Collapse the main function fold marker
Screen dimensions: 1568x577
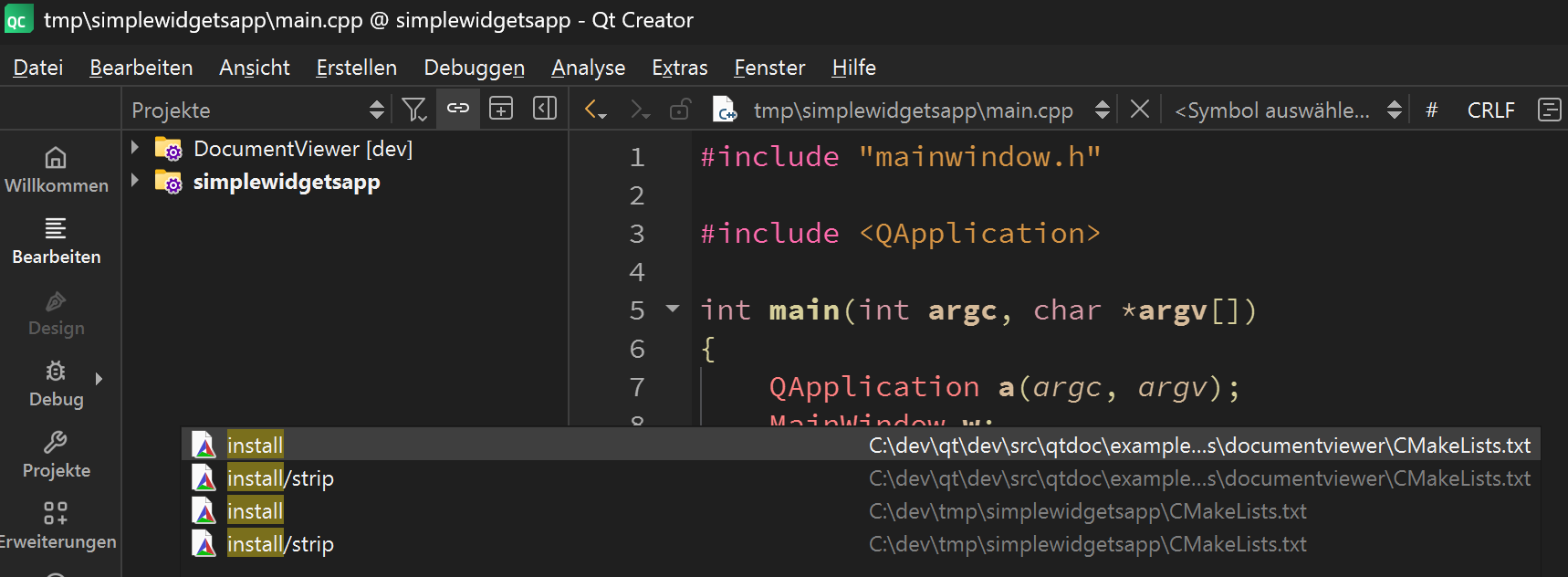coord(673,309)
